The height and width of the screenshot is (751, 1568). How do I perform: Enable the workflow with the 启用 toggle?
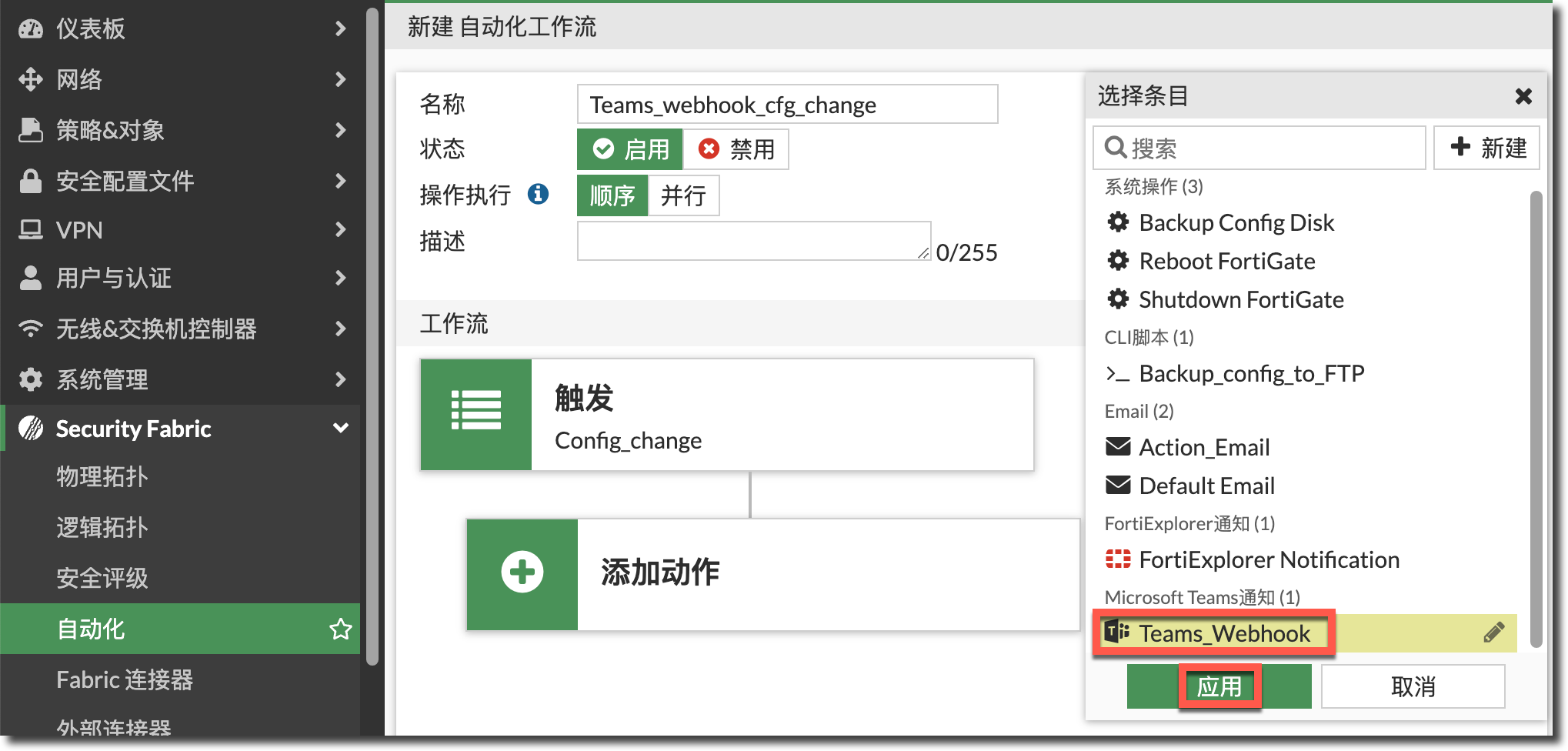pyautogui.click(x=629, y=149)
